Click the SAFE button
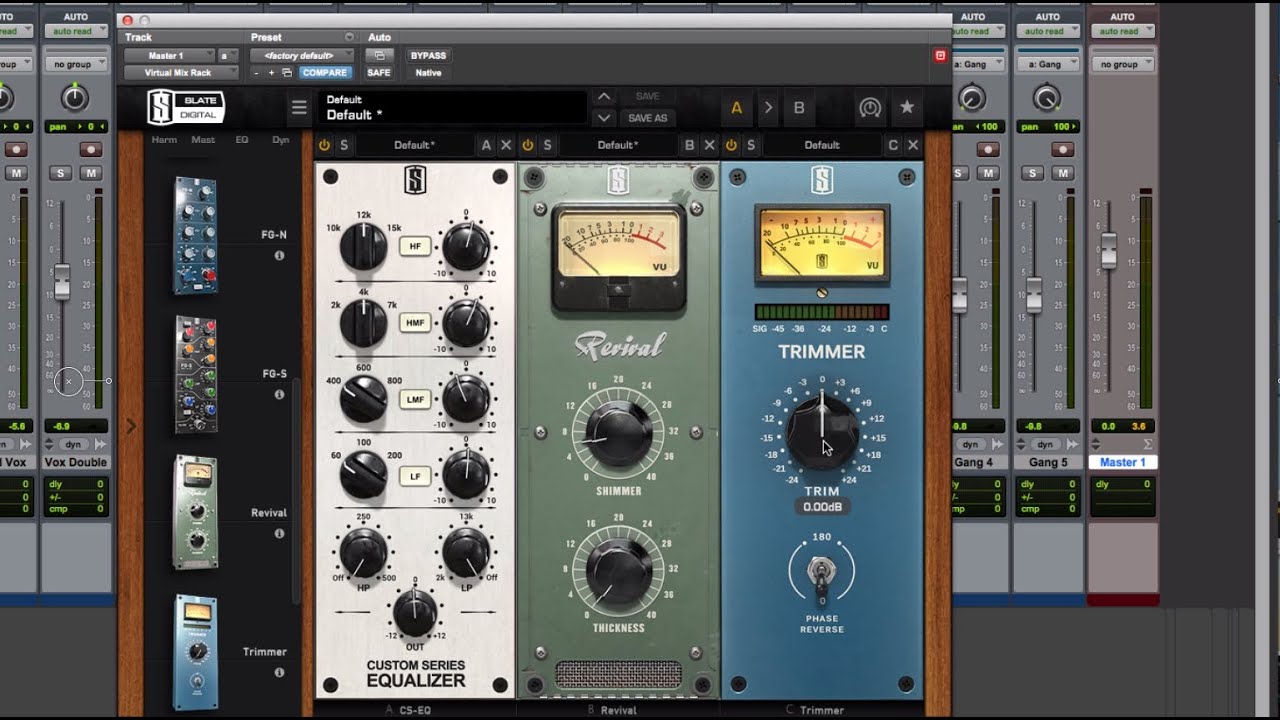 pyautogui.click(x=379, y=73)
